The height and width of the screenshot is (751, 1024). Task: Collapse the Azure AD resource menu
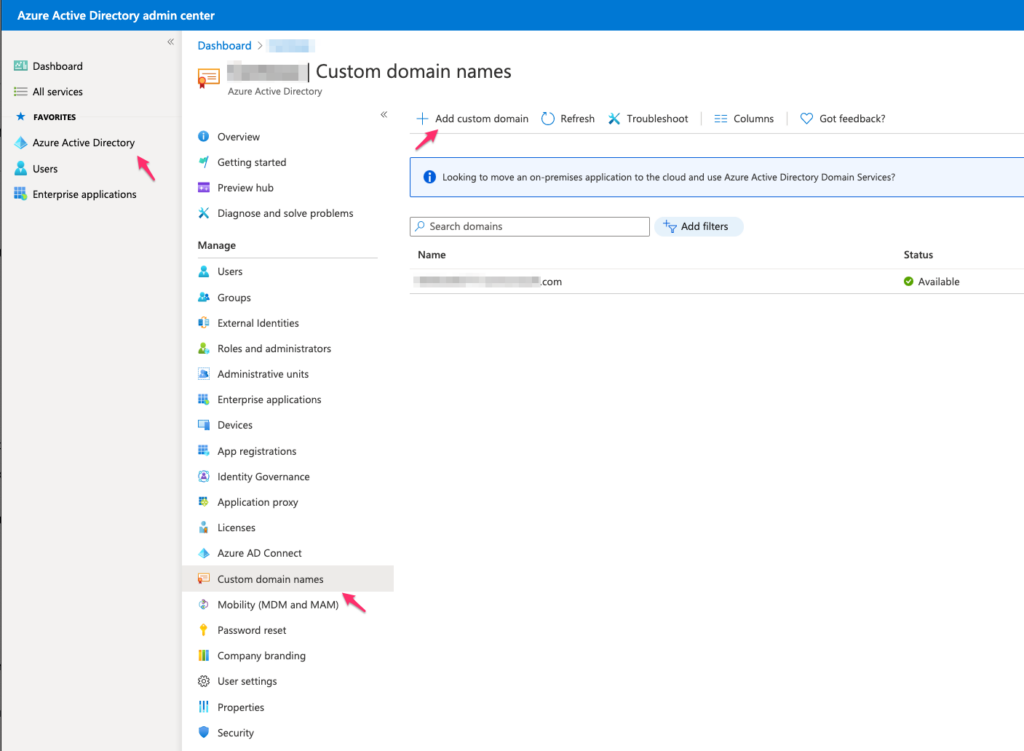(384, 114)
